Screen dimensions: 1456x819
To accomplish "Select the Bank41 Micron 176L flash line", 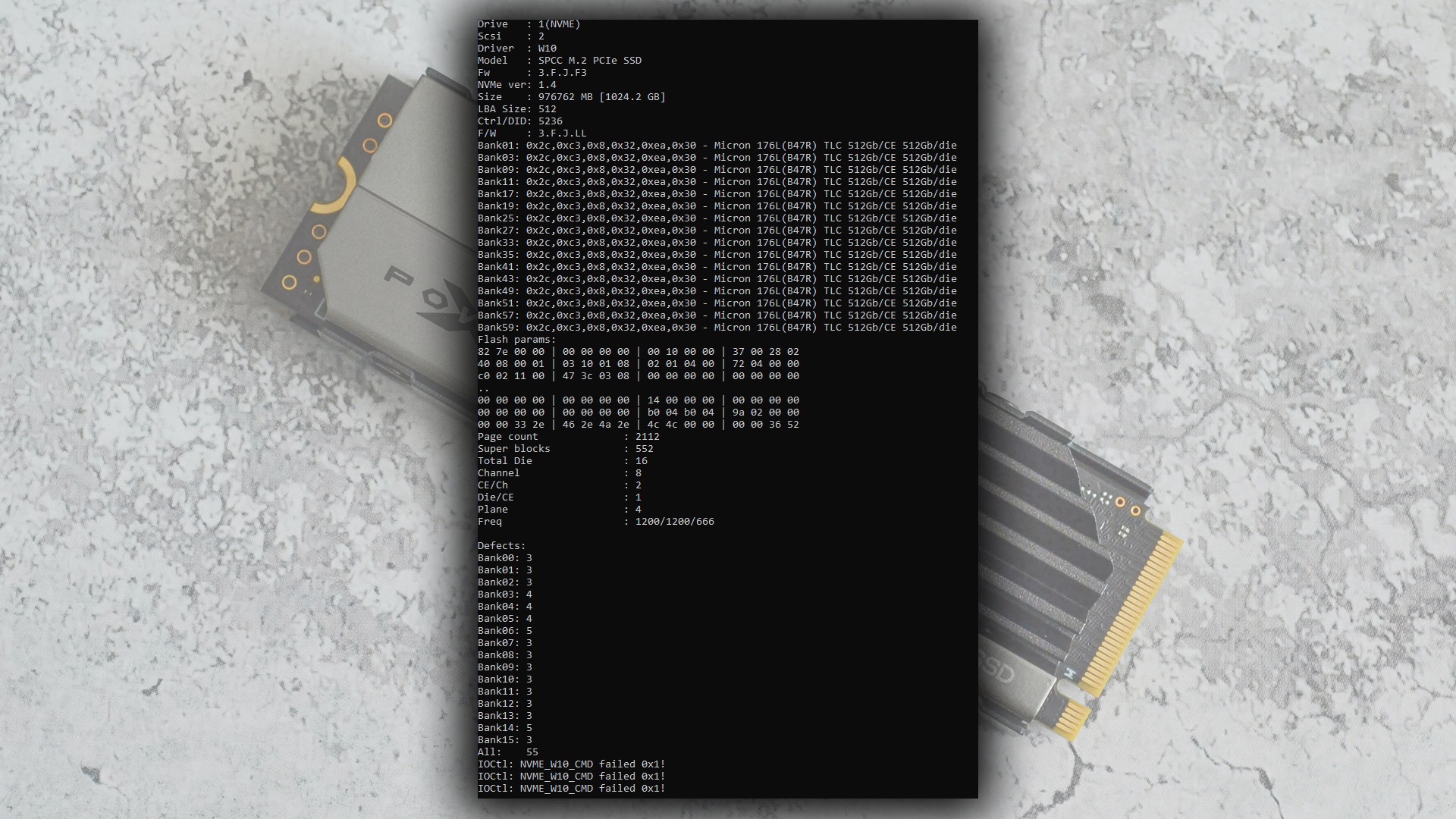I will point(717,267).
